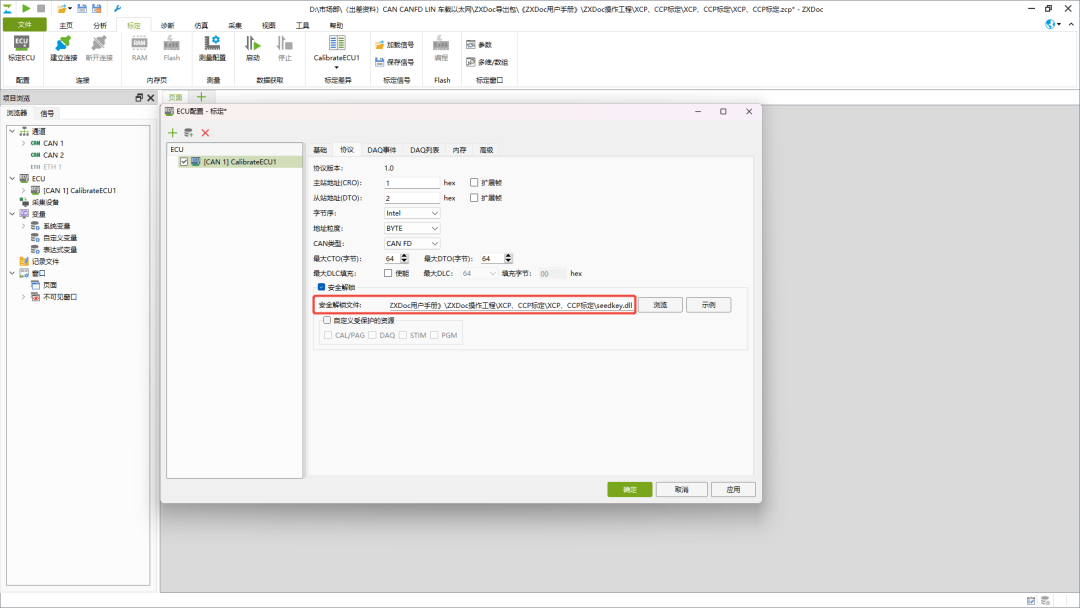1080x608 pixels.
Task: Click 安全解锁文件 path field
Action: [x=510, y=305]
